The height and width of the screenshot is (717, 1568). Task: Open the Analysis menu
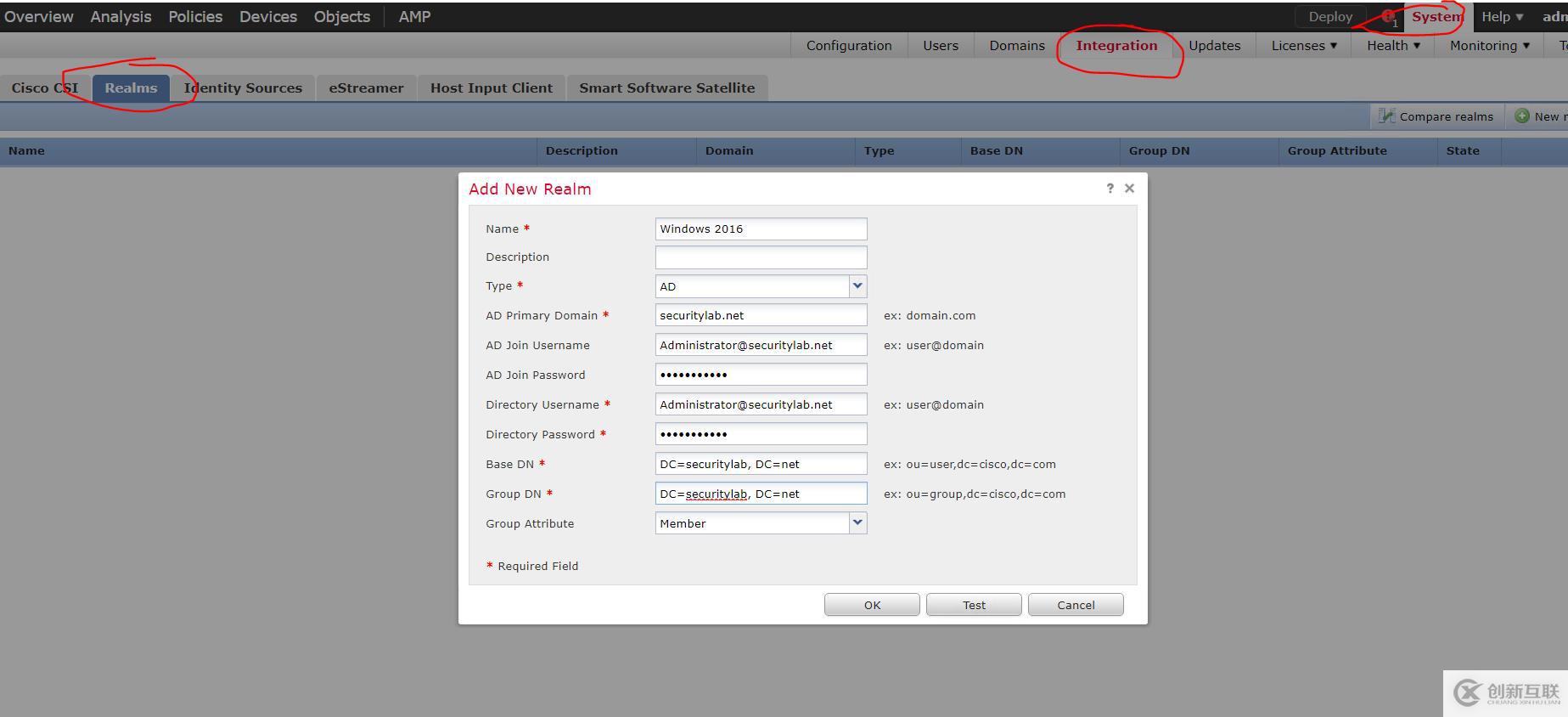[x=121, y=17]
